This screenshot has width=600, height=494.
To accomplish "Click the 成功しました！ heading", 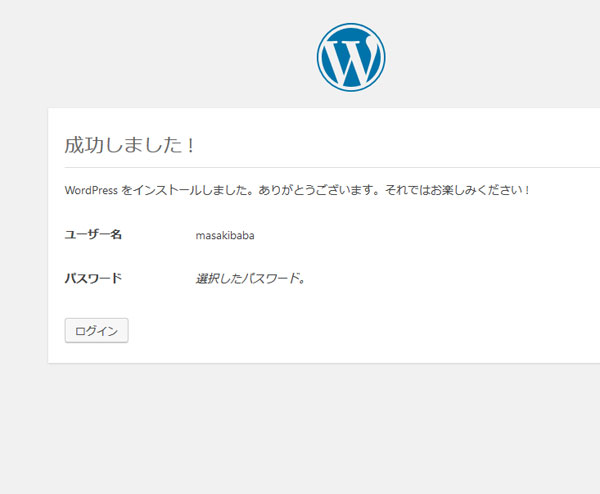I will [129, 145].
